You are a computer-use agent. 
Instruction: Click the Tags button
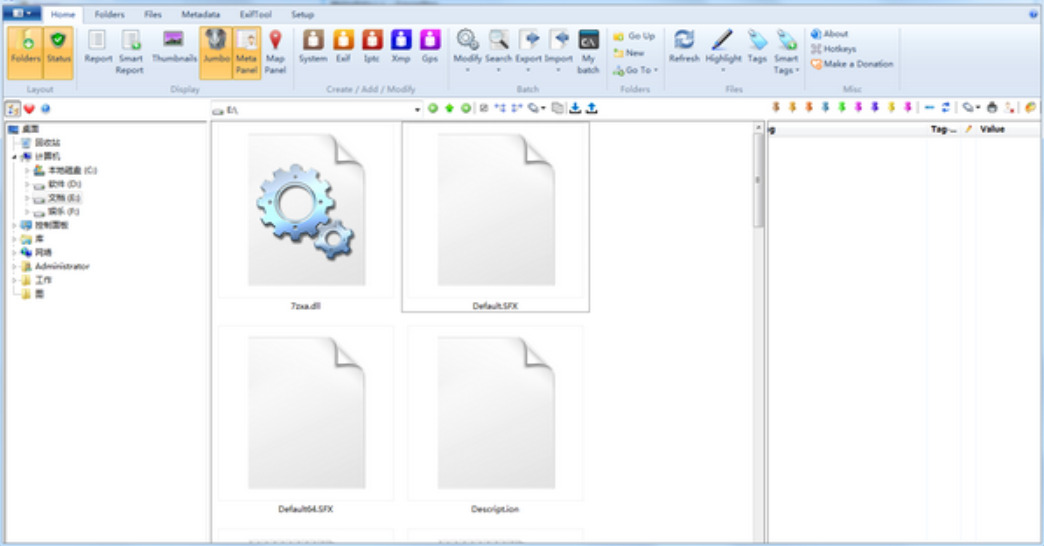[x=757, y=47]
